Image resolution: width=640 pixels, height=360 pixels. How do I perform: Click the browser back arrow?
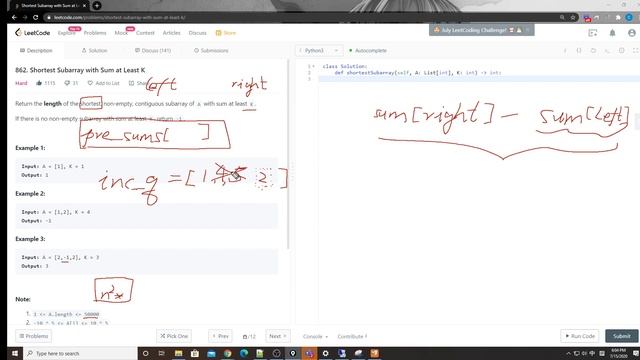coord(14,18)
